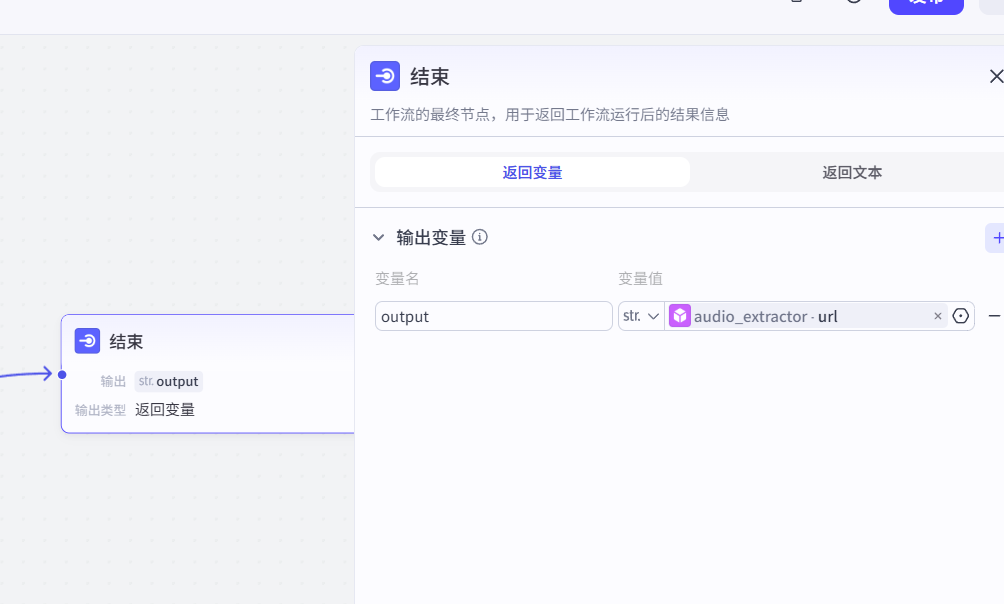Switch to the 返回变量 tab

tap(532, 172)
